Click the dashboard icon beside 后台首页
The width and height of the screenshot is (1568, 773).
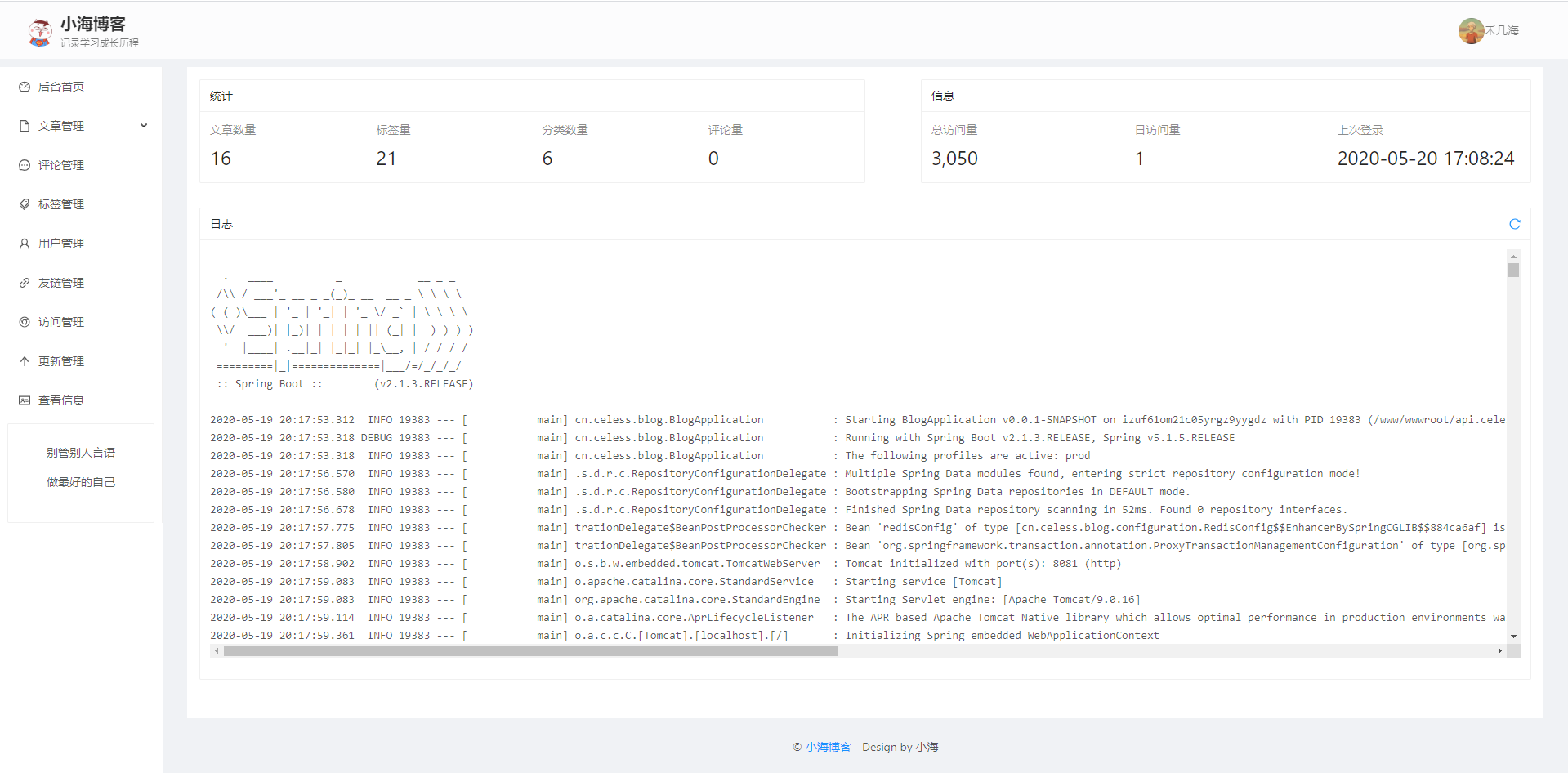coord(25,87)
